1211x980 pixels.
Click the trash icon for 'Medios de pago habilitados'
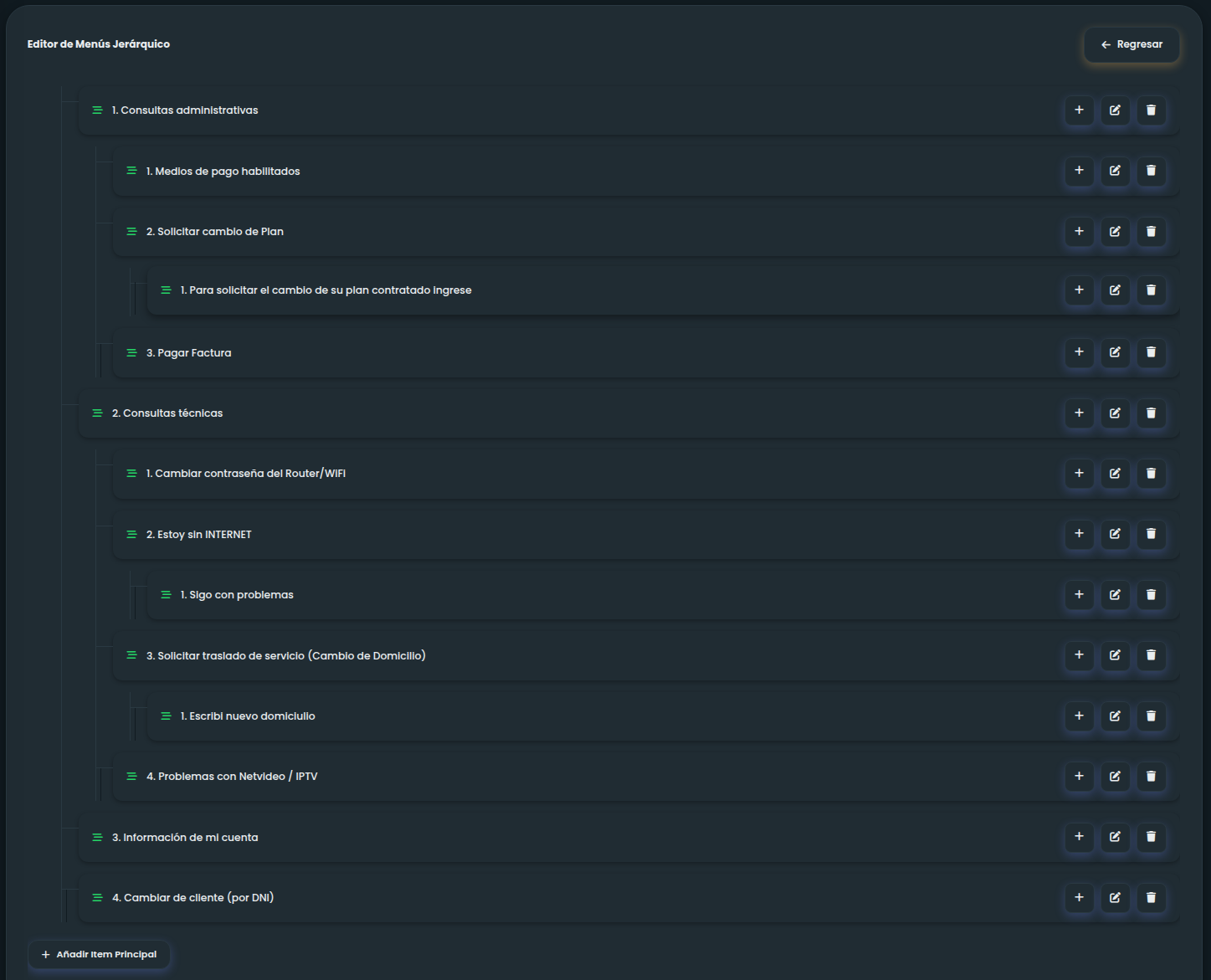(1151, 171)
